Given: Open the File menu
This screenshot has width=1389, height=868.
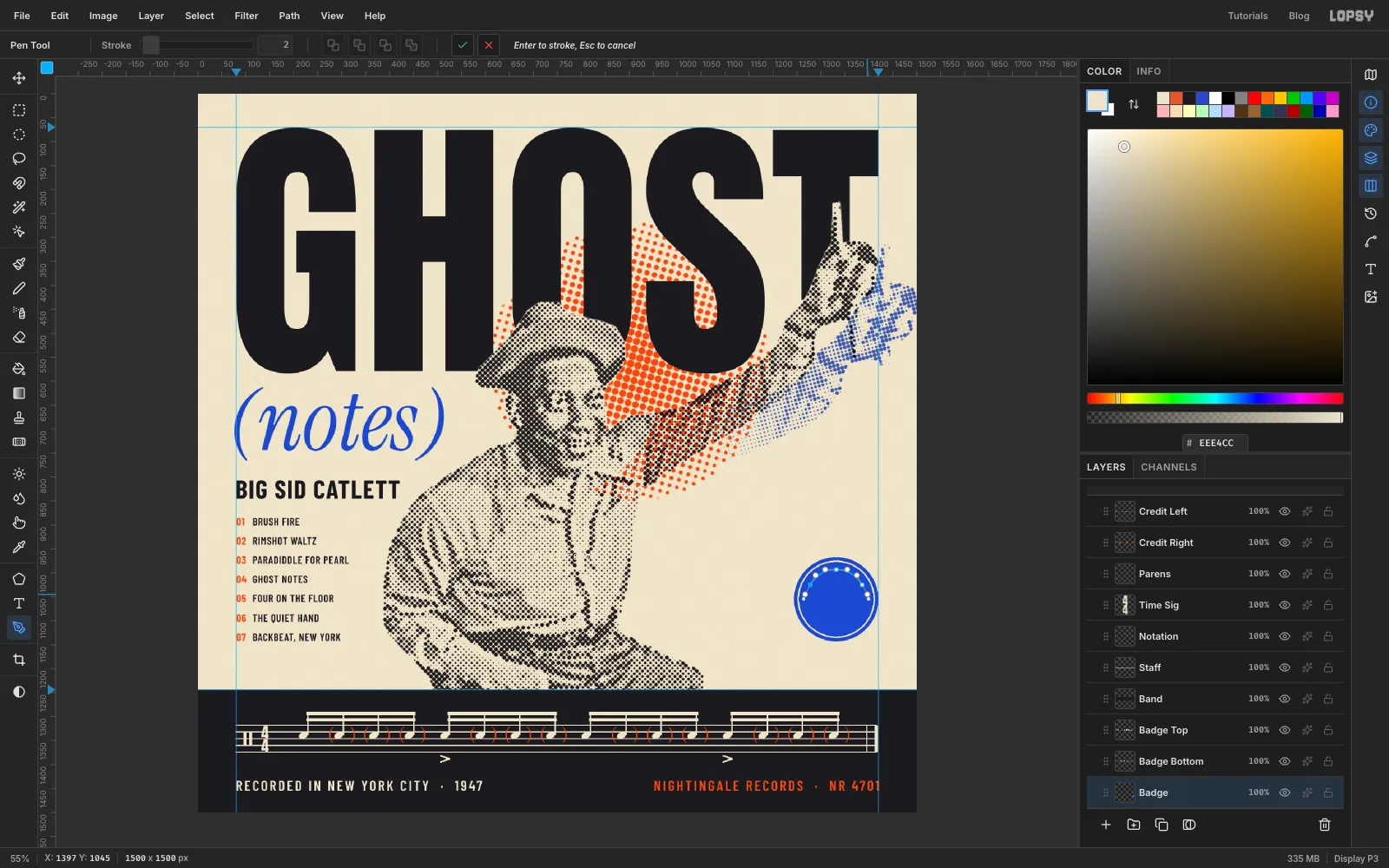Looking at the screenshot, I should coord(22,16).
